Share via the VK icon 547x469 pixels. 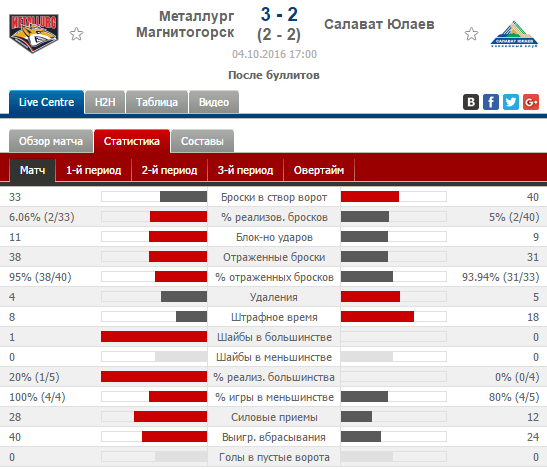tap(471, 102)
